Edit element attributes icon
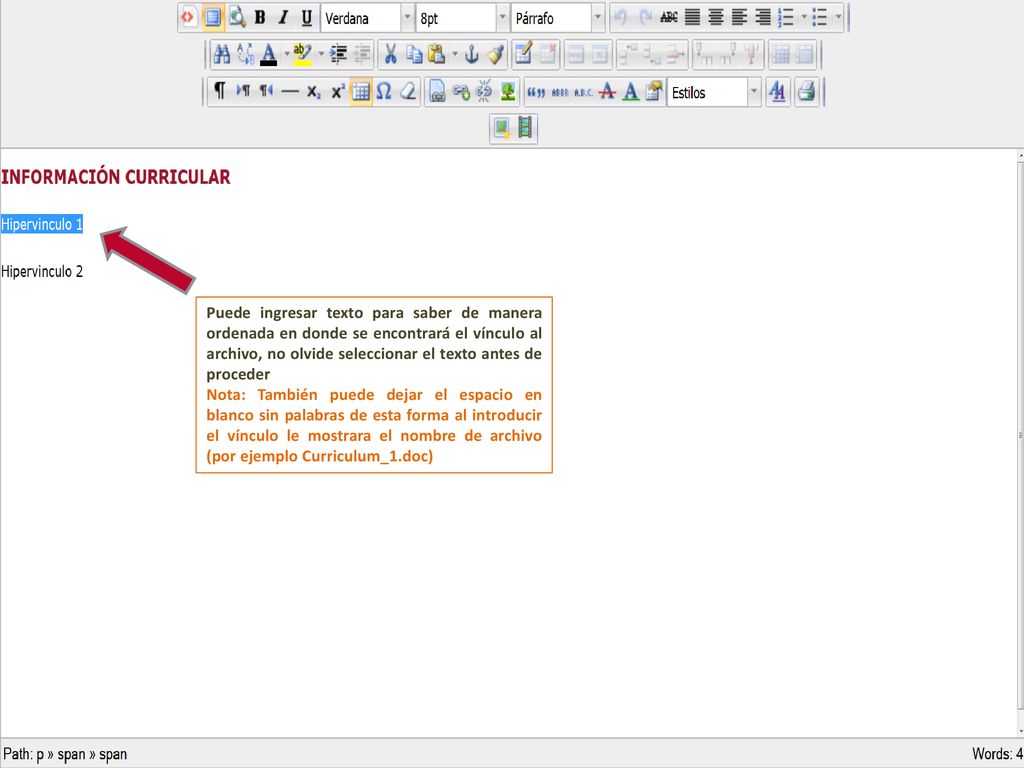 pyautogui.click(x=654, y=91)
